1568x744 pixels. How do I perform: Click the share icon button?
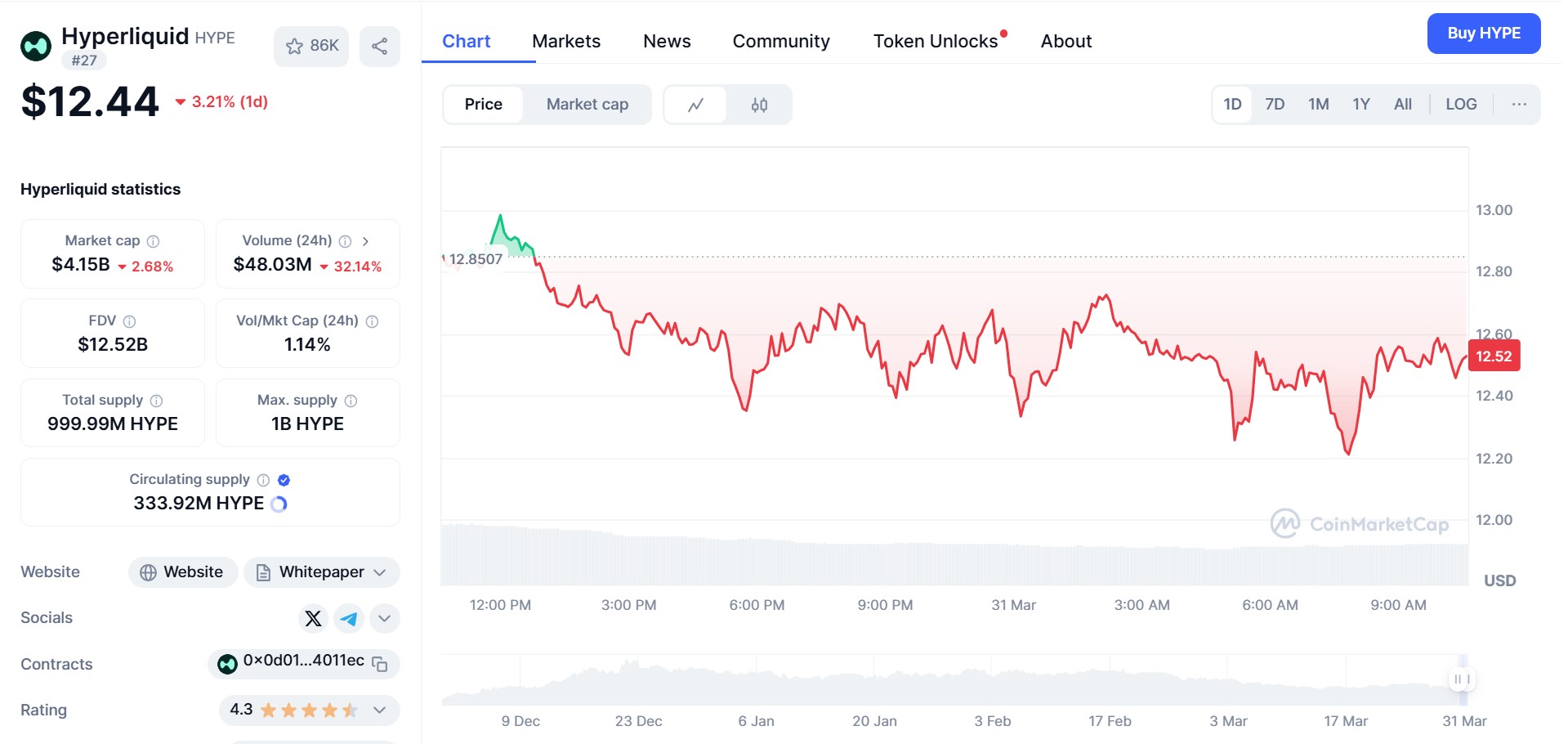(x=379, y=46)
